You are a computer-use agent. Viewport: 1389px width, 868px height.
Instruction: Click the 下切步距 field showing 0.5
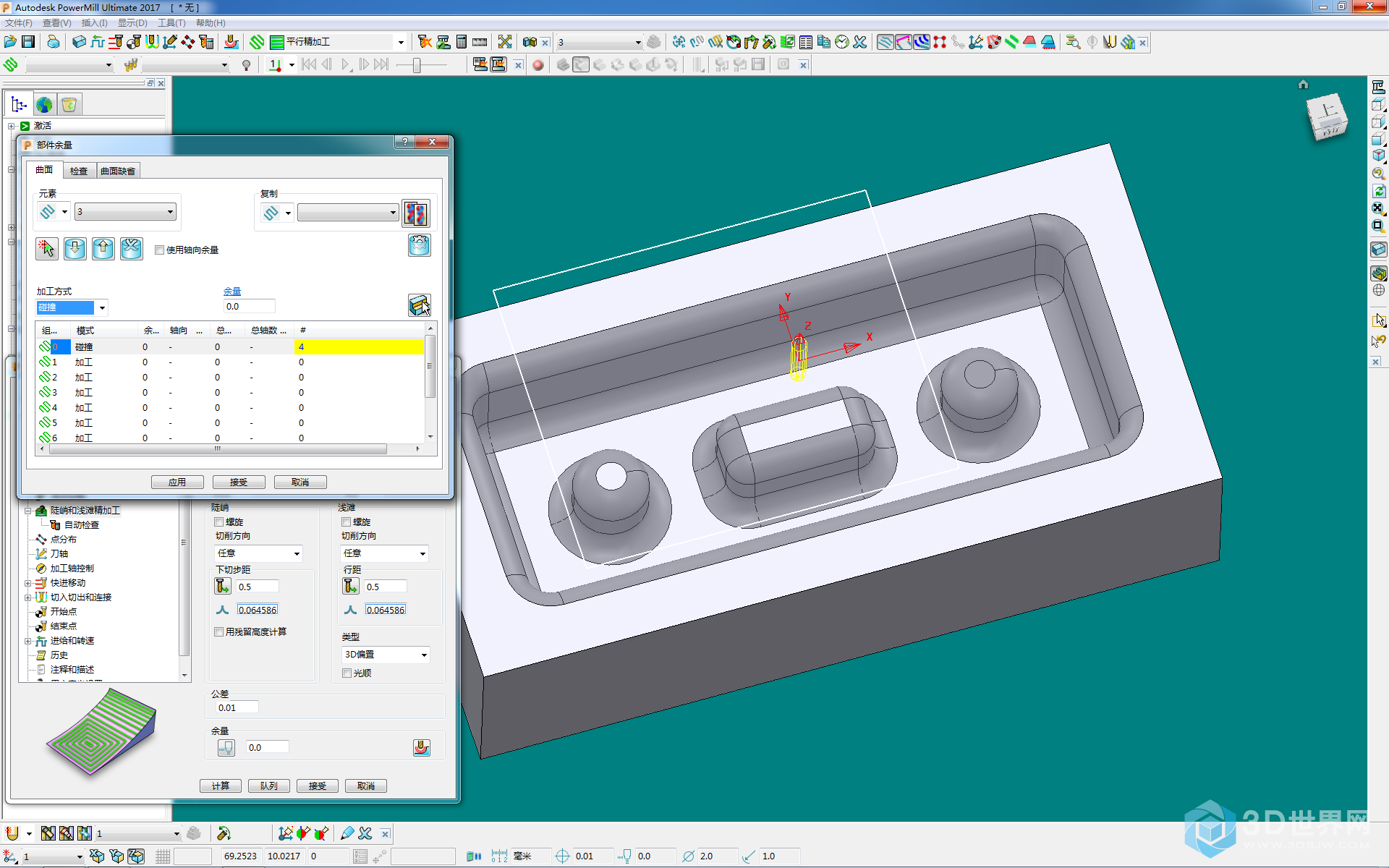257,587
